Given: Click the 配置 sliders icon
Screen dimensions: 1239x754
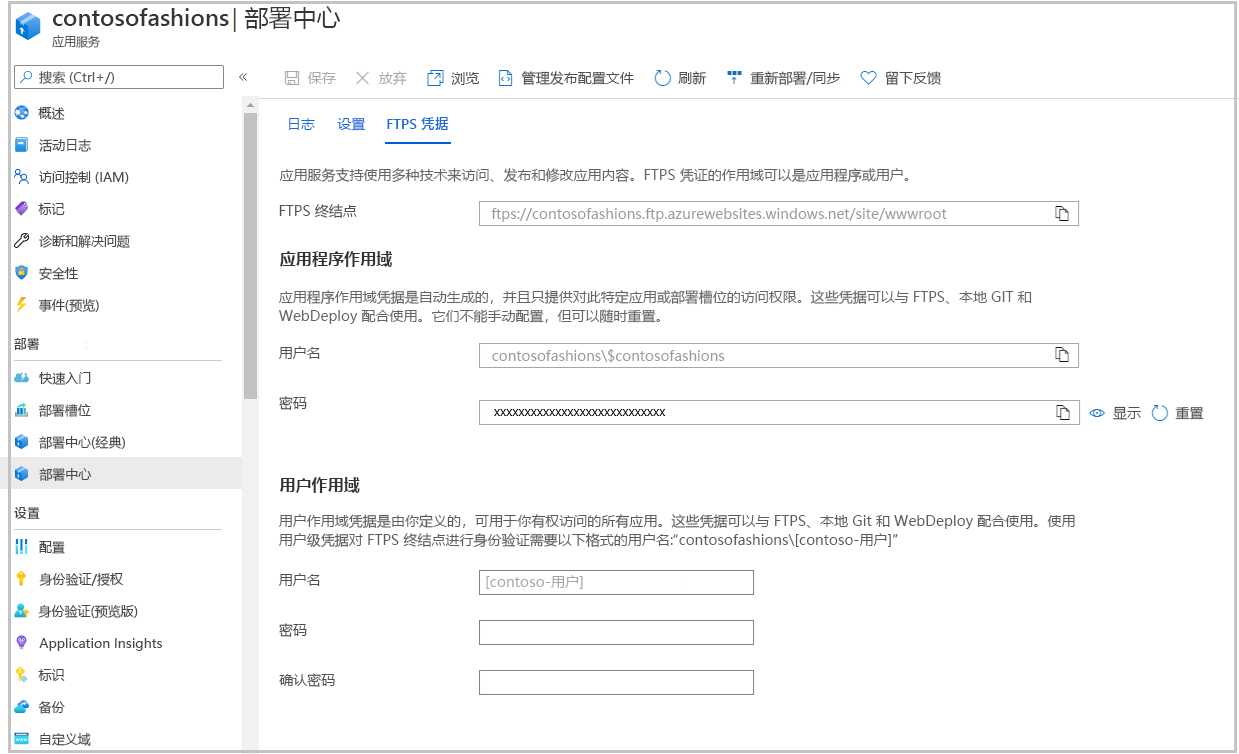Looking at the screenshot, I should 22,547.
